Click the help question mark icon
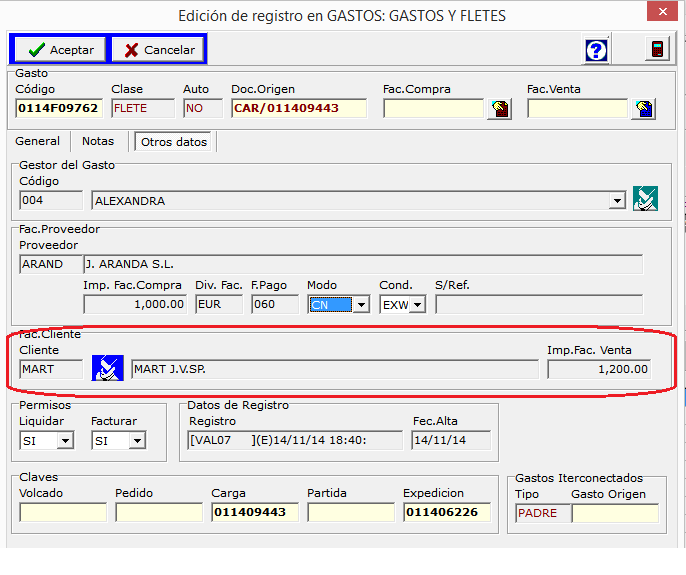The width and height of the screenshot is (686, 575). [x=597, y=50]
